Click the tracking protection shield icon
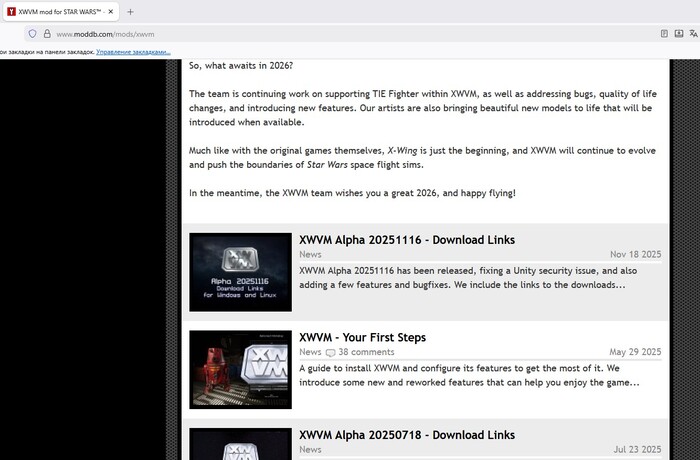Image resolution: width=700 pixels, height=460 pixels. (32, 33)
